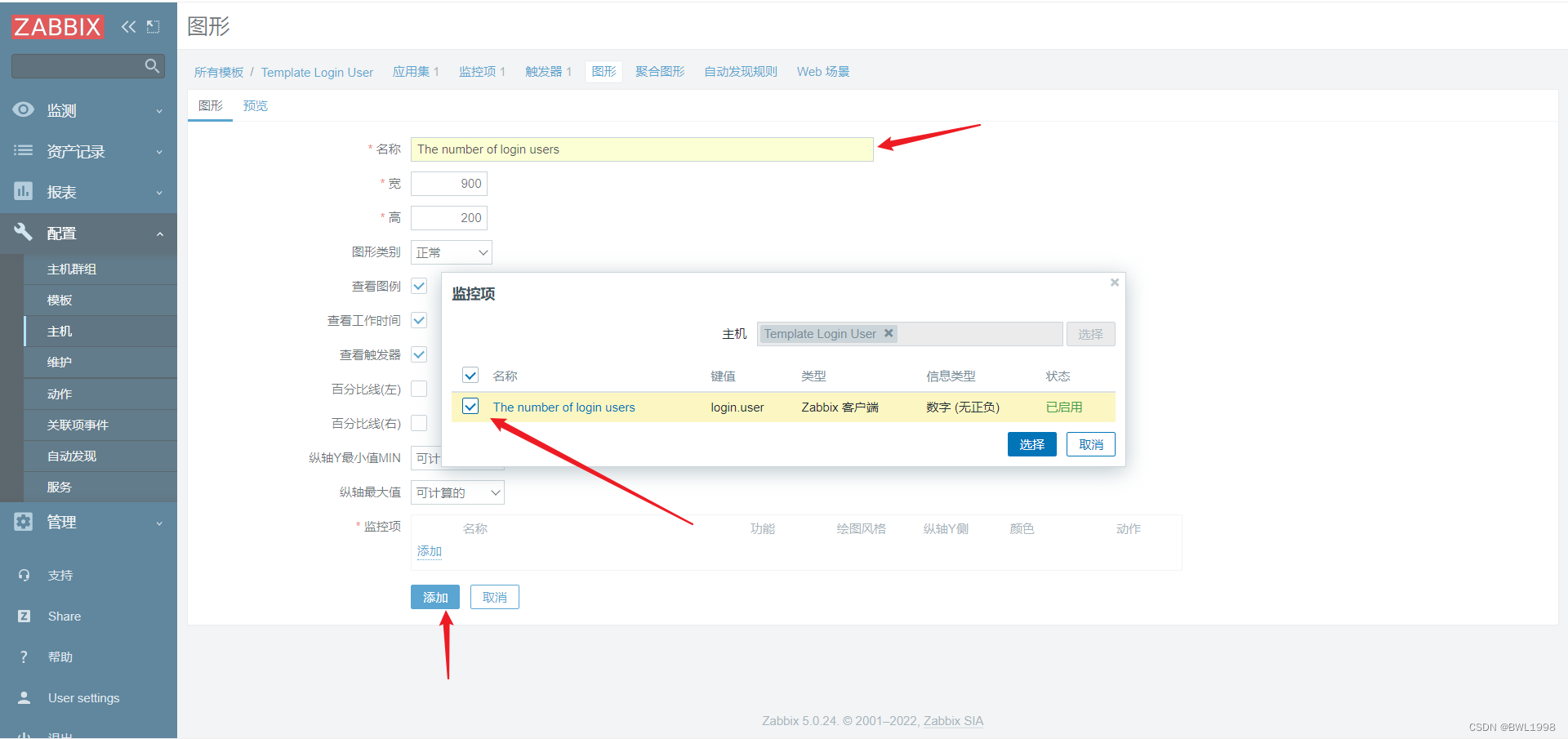Screen dimensions: 1568x739
Task: Click the 宽 width field
Action: coord(449,184)
